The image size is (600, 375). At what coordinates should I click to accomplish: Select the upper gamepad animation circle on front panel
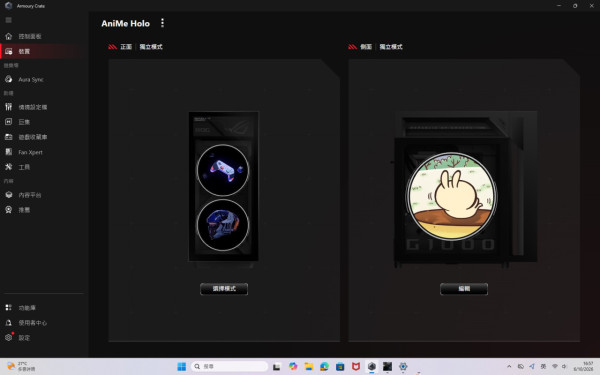[x=223, y=170]
